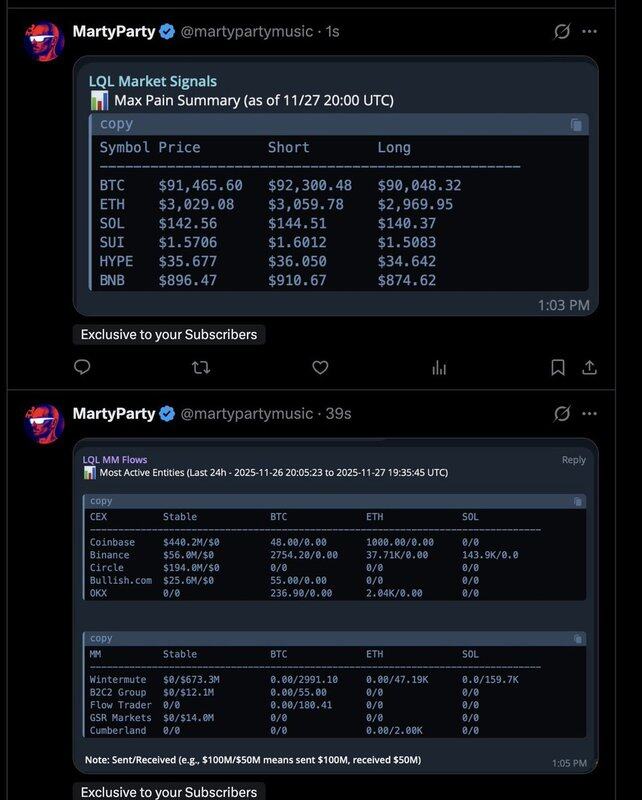Click the first Exclusive to your Subscribers label
This screenshot has width=642, height=800.
click(x=168, y=334)
